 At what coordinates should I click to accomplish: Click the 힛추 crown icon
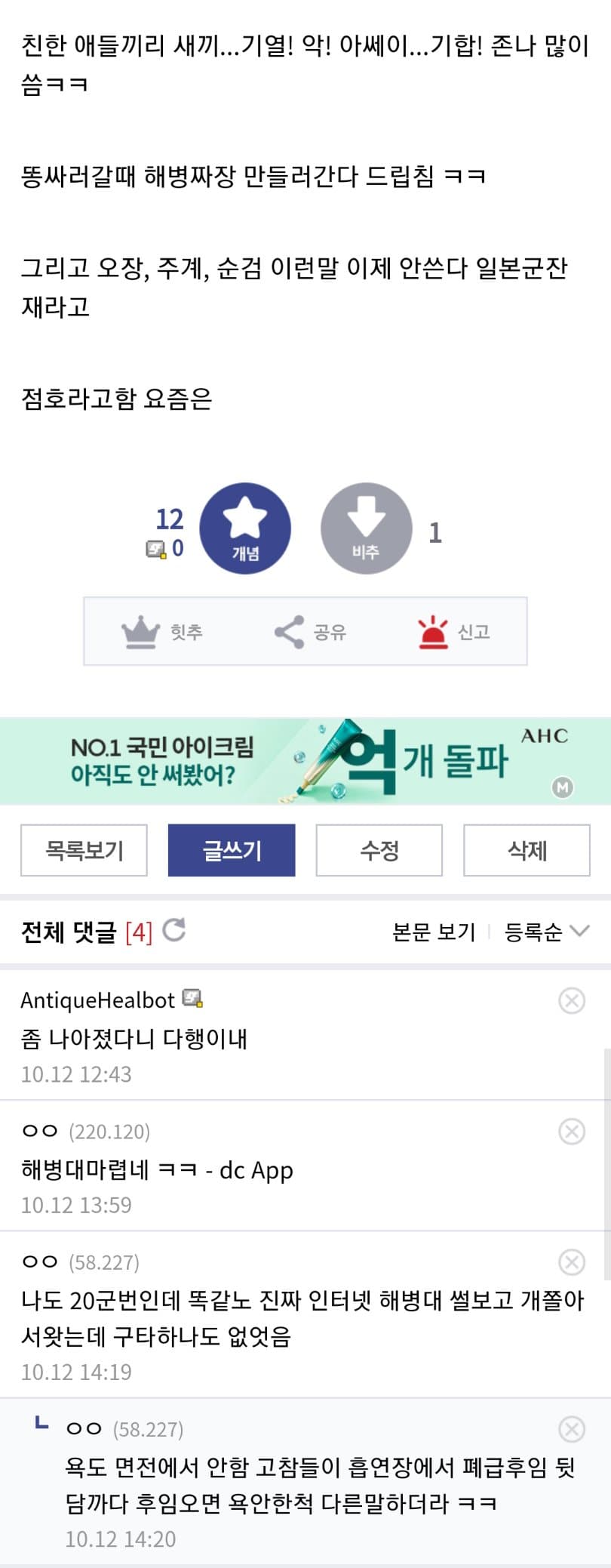click(x=141, y=631)
